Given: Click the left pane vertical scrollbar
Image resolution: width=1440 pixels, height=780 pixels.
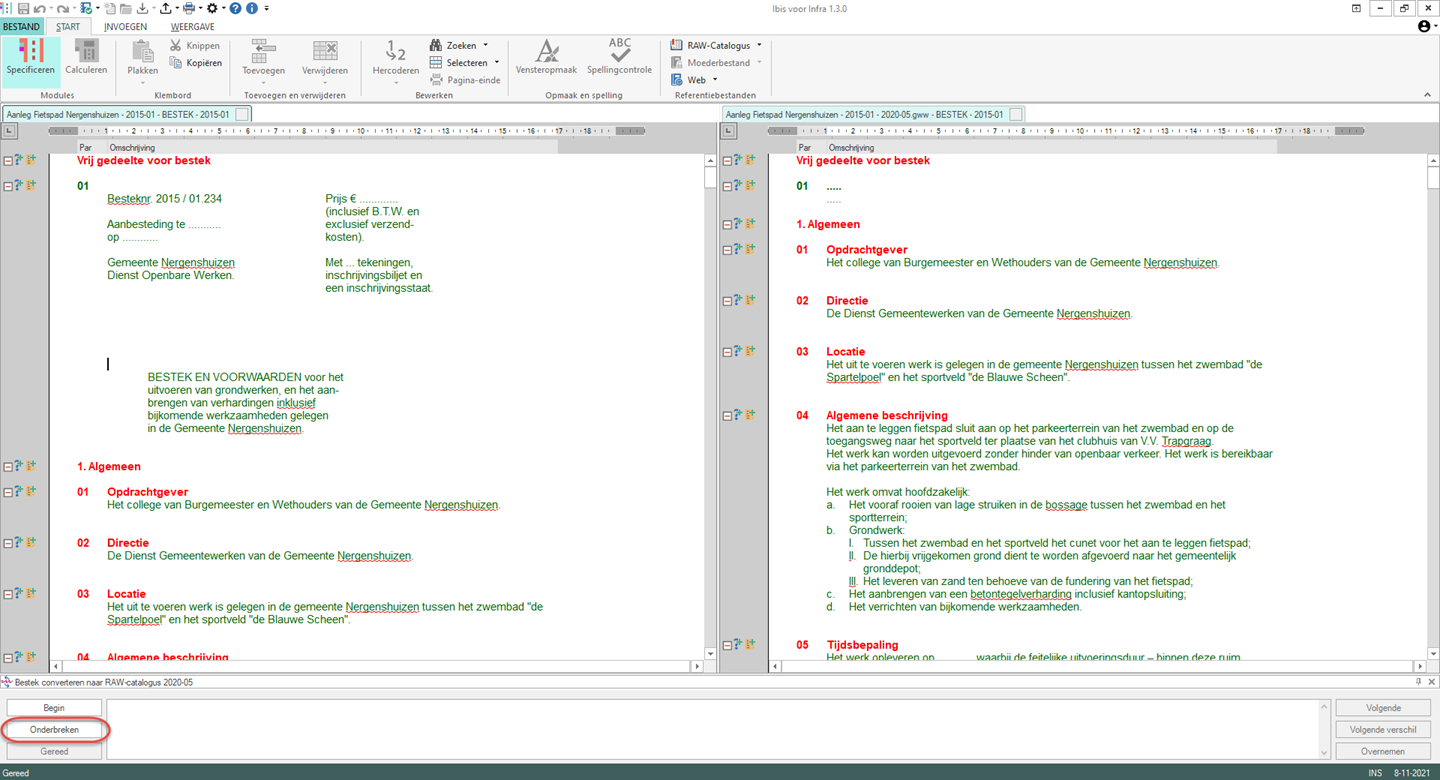Looking at the screenshot, I should tap(711, 407).
